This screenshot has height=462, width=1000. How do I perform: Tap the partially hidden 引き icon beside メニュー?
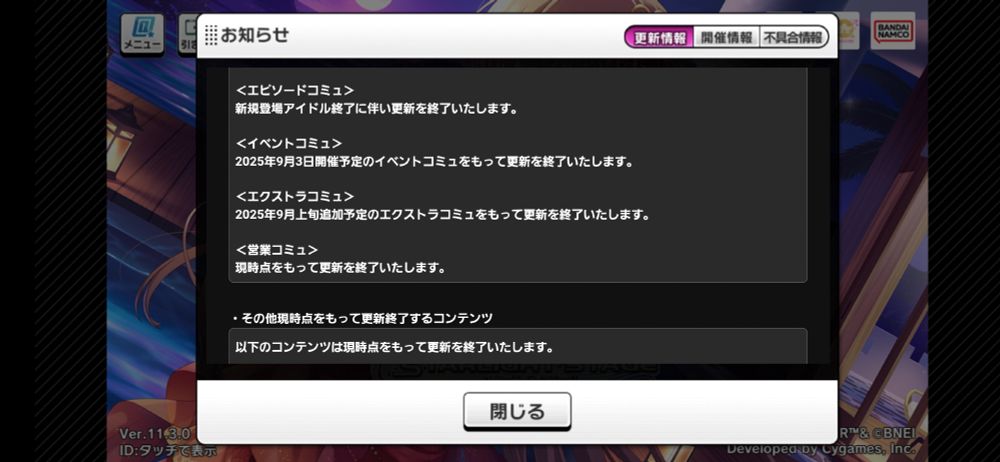click(188, 34)
